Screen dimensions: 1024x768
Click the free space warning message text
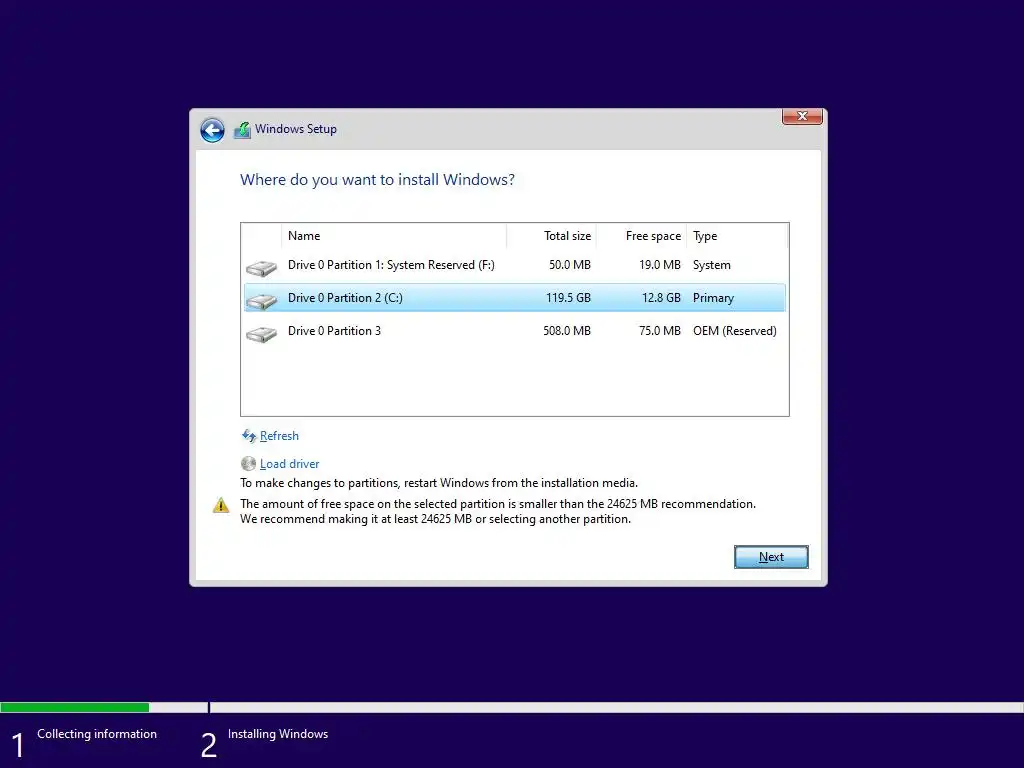[x=498, y=511]
